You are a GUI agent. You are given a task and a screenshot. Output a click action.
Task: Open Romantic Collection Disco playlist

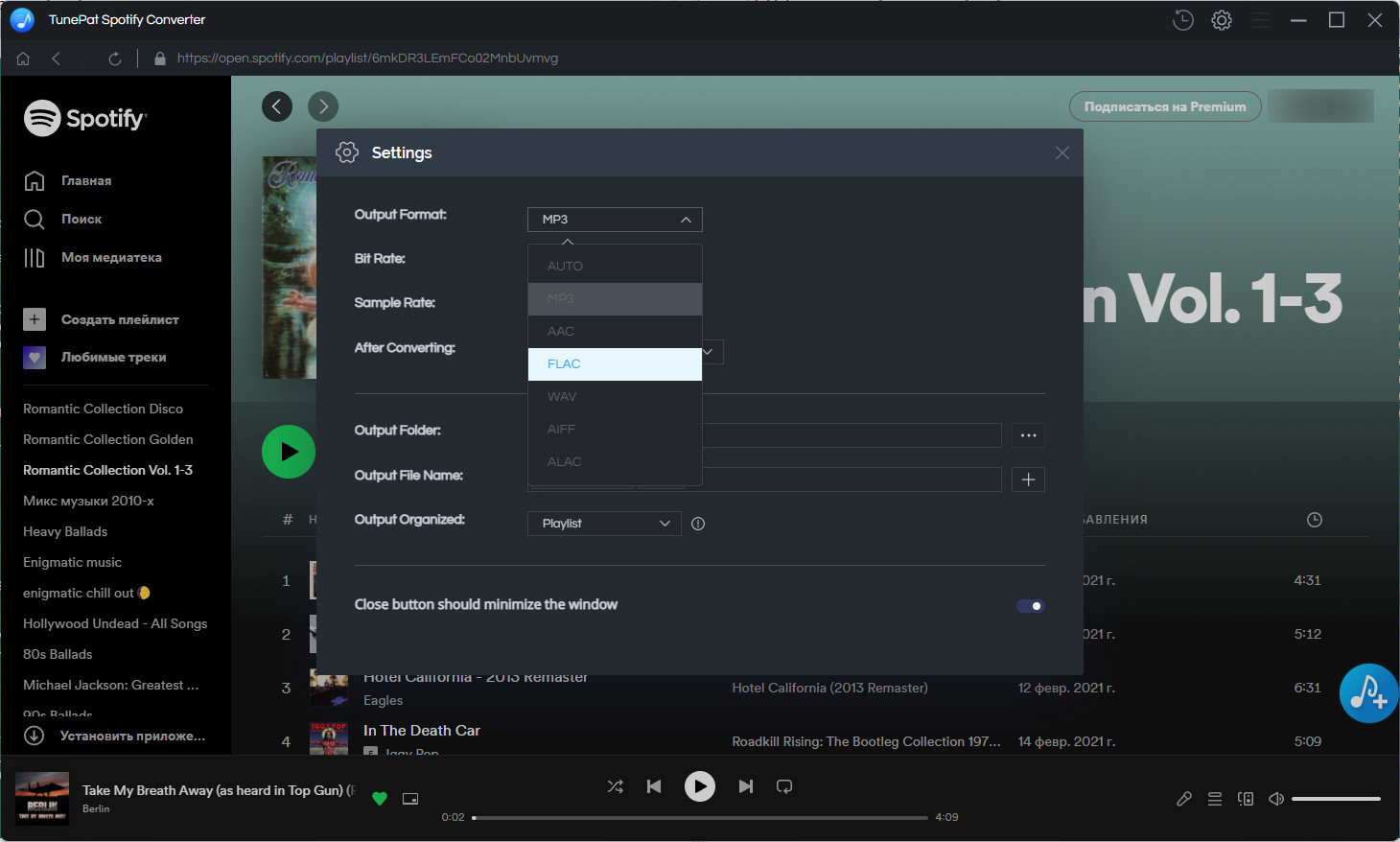(x=104, y=409)
